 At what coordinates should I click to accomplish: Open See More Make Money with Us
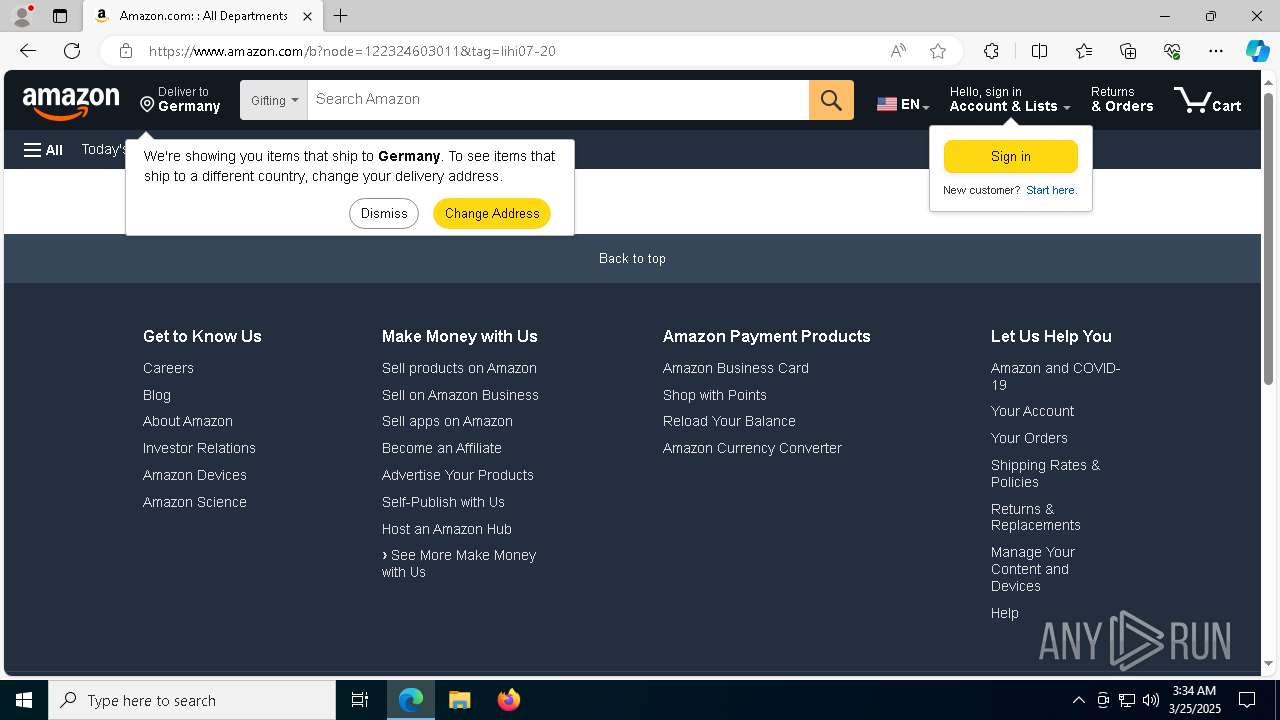pyautogui.click(x=459, y=564)
